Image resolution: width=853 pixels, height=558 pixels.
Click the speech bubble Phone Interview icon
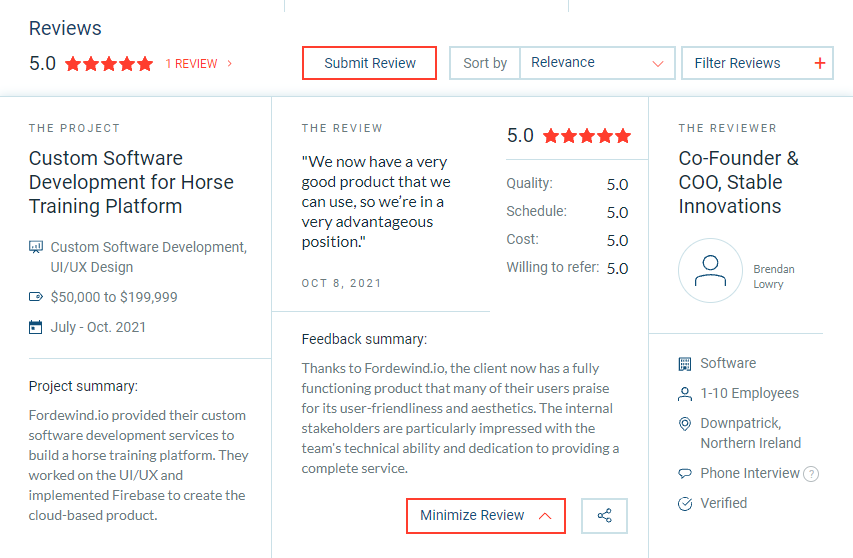click(685, 474)
